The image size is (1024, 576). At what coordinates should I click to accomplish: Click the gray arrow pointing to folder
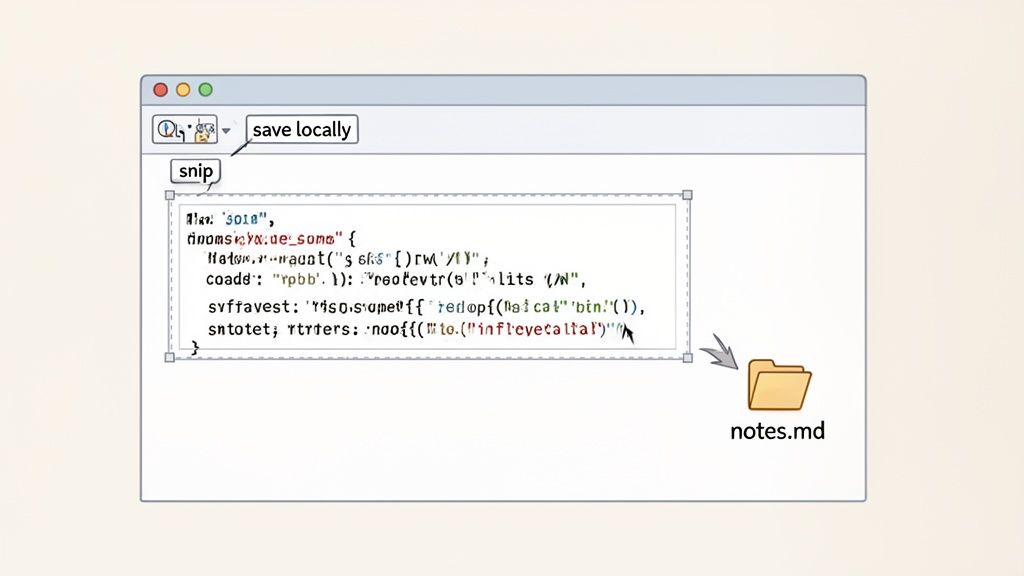[717, 355]
